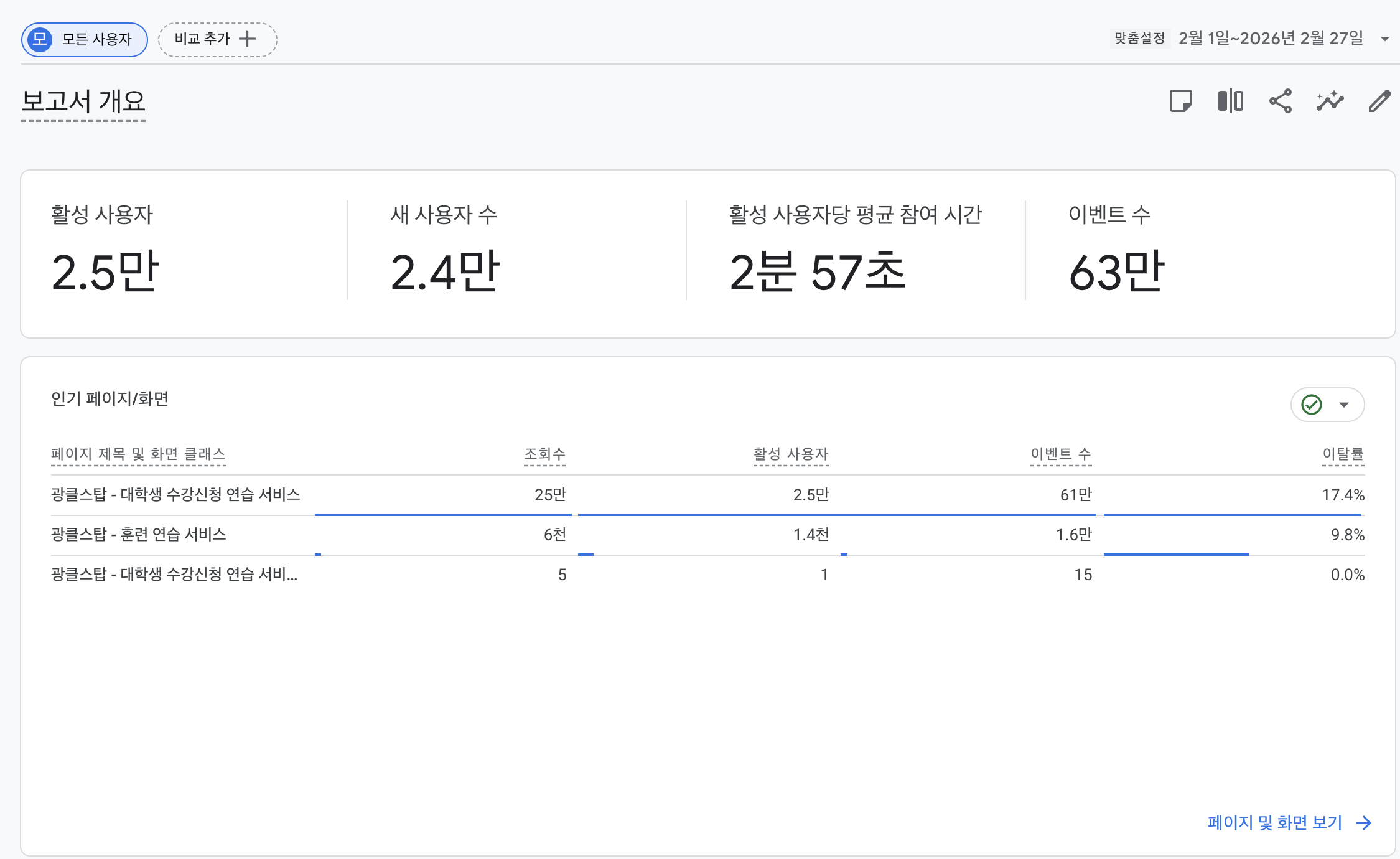The height and width of the screenshot is (859, 1400).
Task: Select the 활성 사용자 2.5만 metric card
Action: pyautogui.click(x=184, y=250)
